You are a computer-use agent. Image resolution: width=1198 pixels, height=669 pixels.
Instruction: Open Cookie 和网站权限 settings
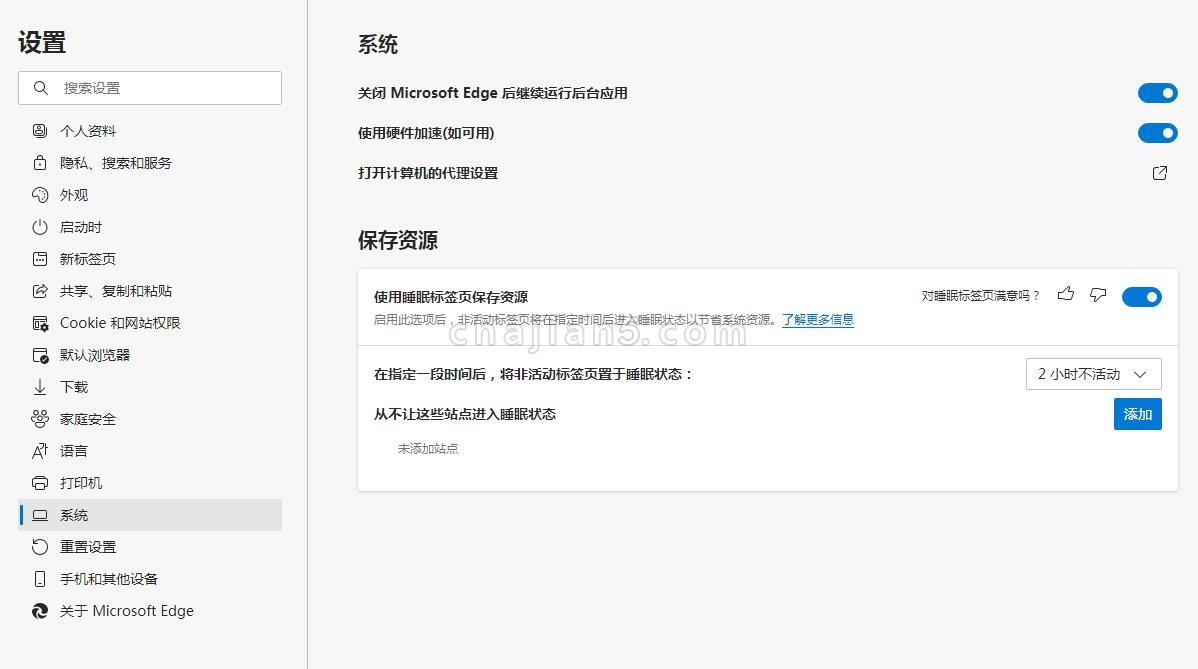point(150,323)
